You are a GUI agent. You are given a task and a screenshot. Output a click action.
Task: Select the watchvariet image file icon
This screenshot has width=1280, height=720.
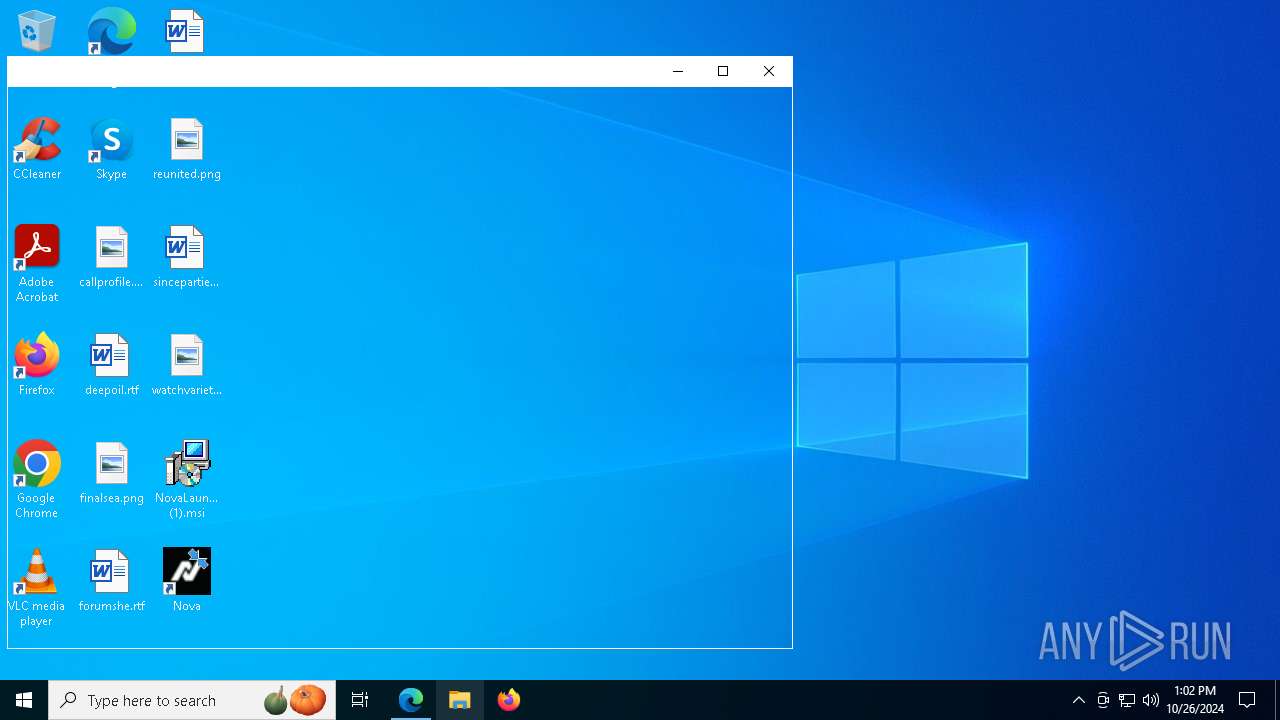click(186, 364)
